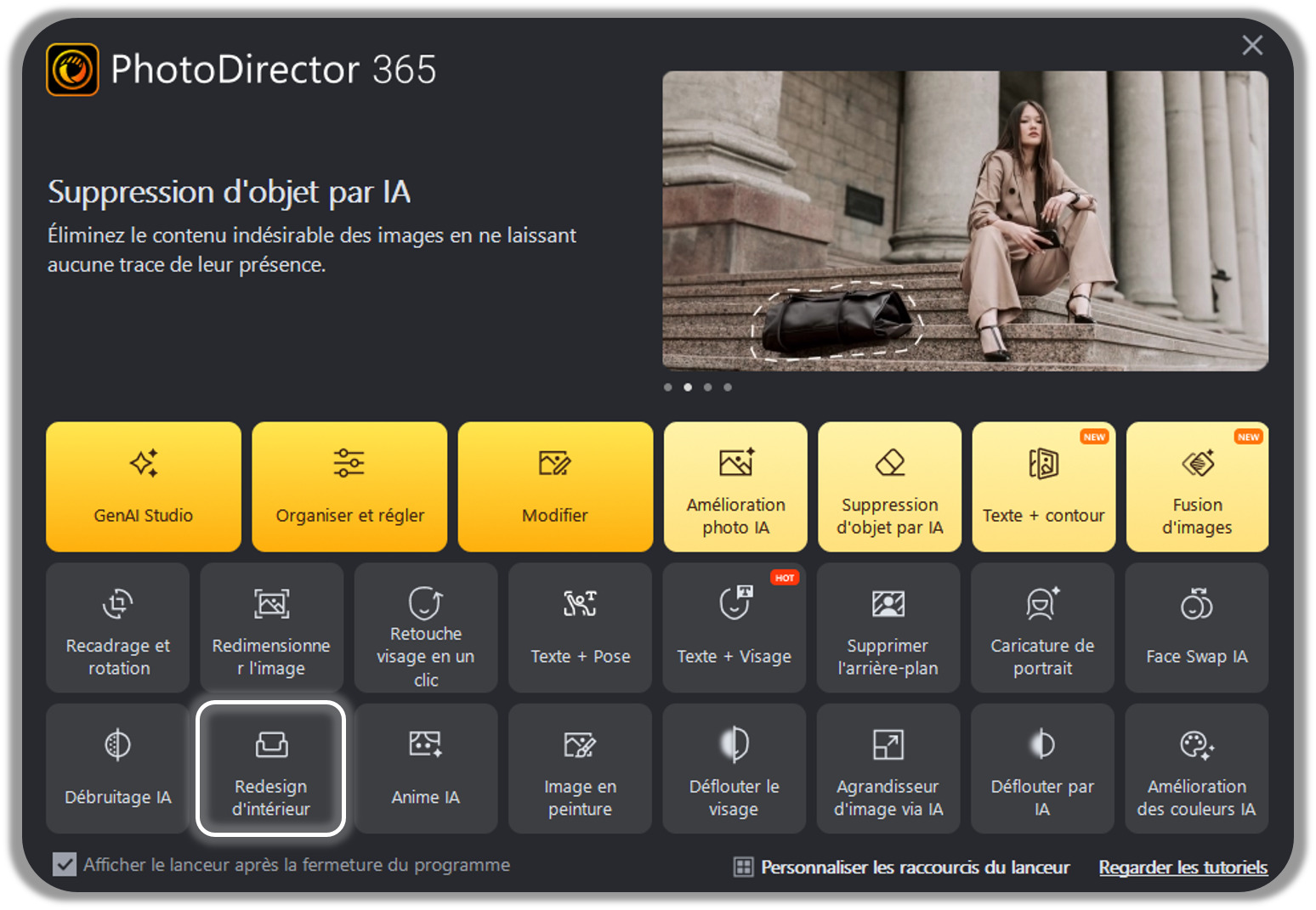Open GenAI Studio
This screenshot has height=910, width=1316.
pyautogui.click(x=144, y=487)
